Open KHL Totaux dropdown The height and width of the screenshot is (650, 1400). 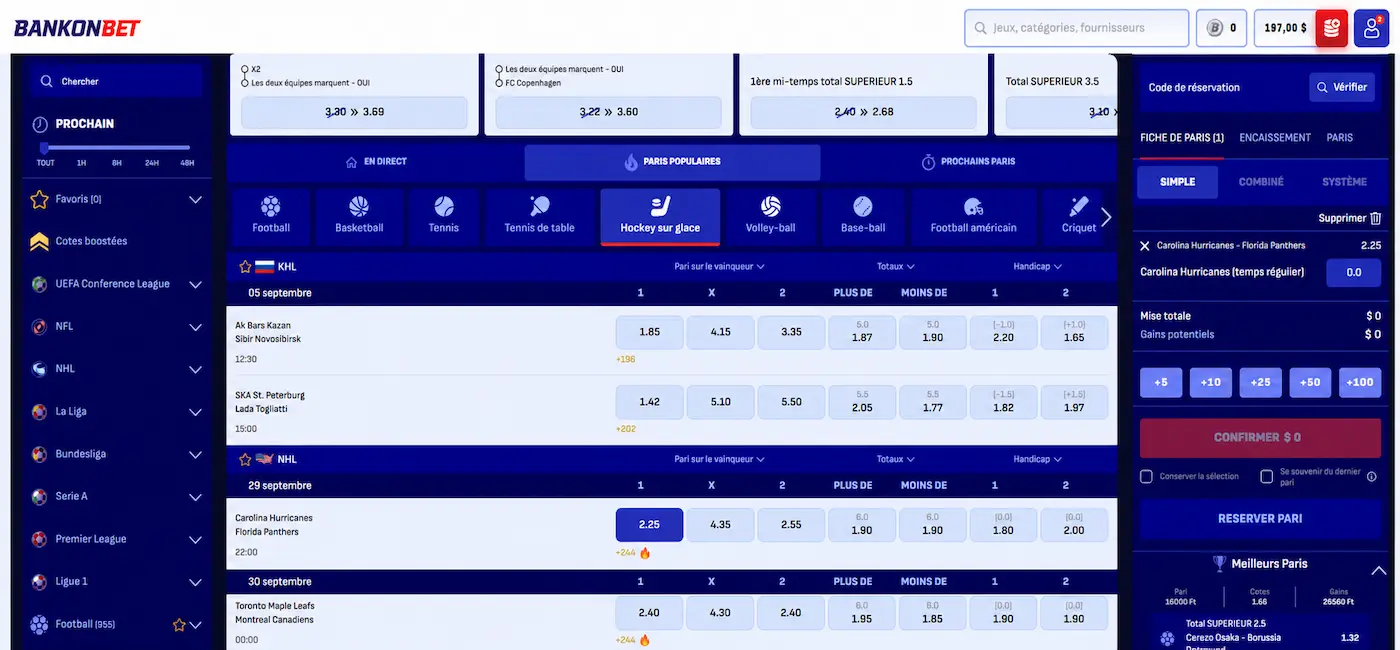point(895,267)
